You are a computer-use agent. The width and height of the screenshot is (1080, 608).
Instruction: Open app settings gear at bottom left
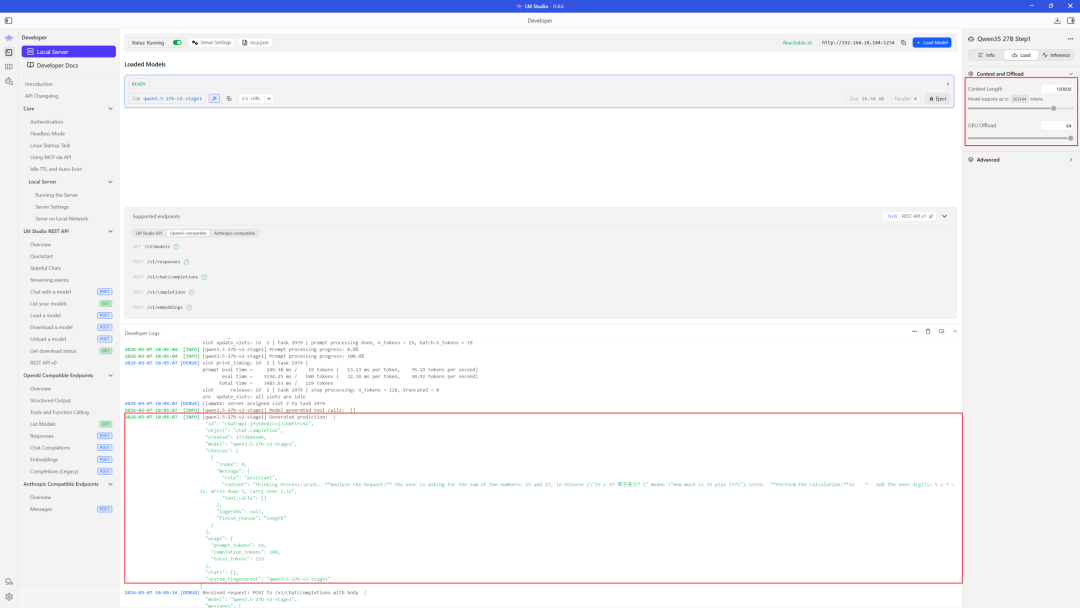[9, 597]
